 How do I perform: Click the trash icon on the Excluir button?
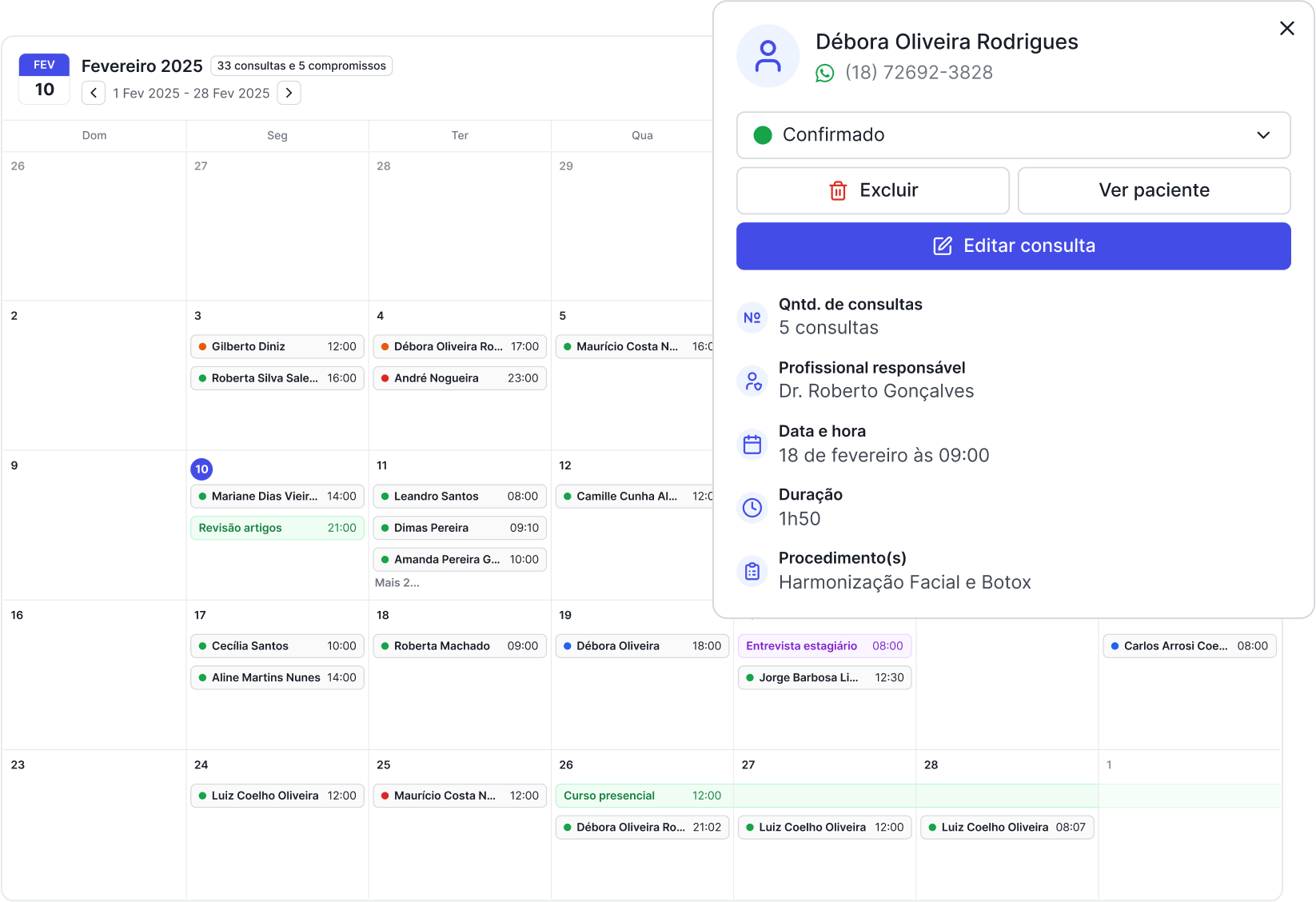click(x=838, y=190)
